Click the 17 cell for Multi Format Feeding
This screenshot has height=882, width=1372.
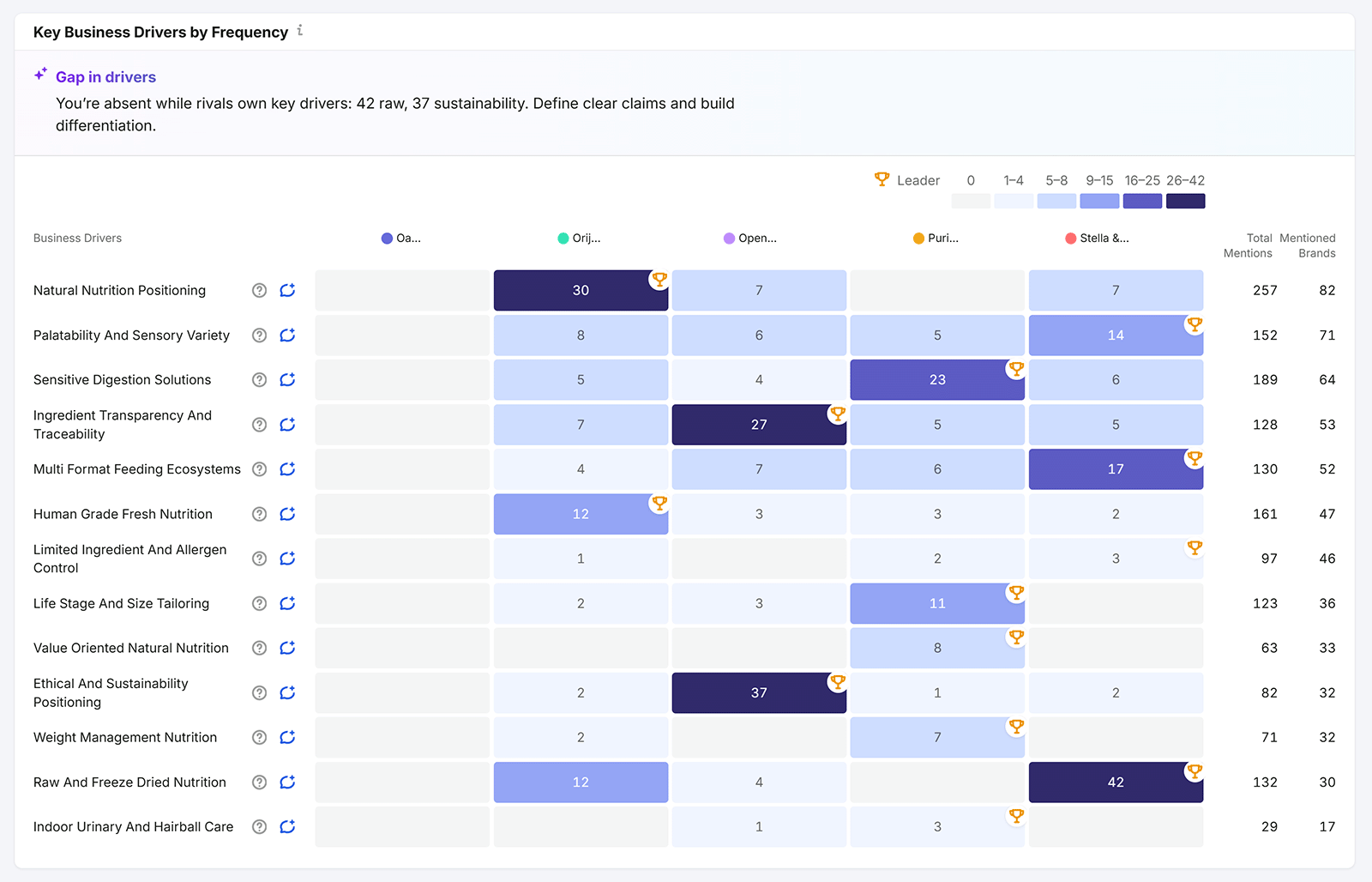coord(1116,469)
